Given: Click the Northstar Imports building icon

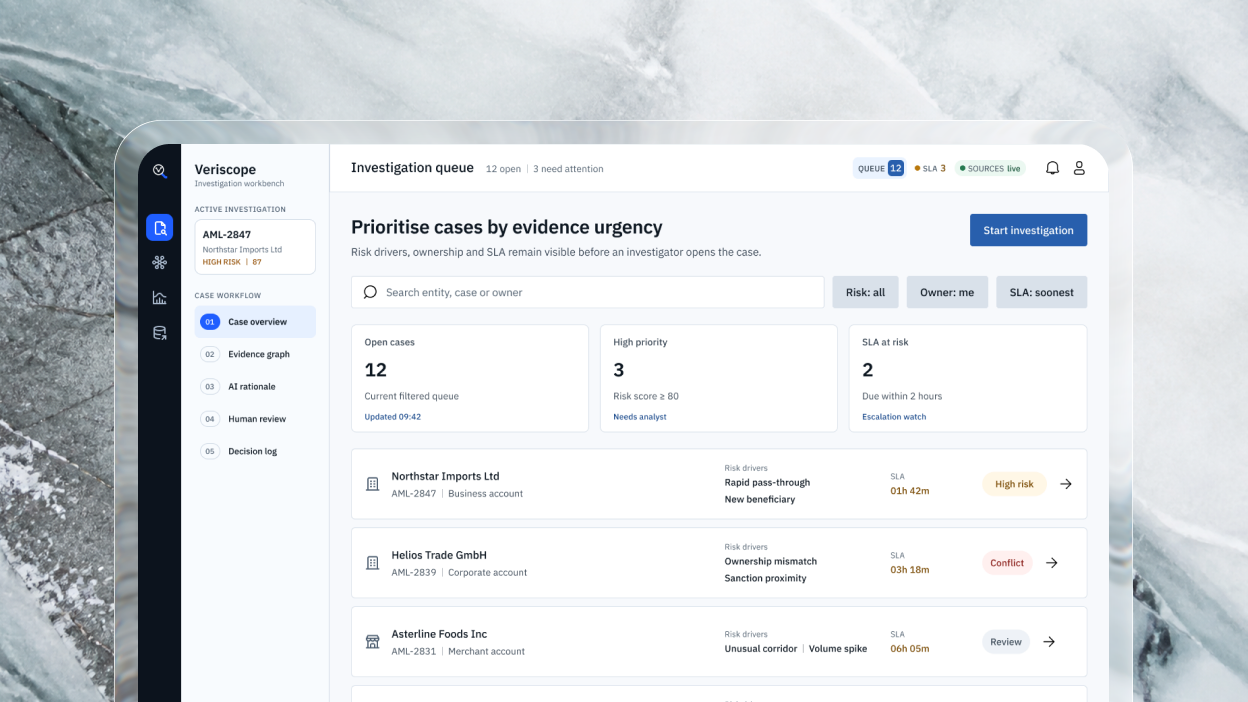Looking at the screenshot, I should point(373,484).
